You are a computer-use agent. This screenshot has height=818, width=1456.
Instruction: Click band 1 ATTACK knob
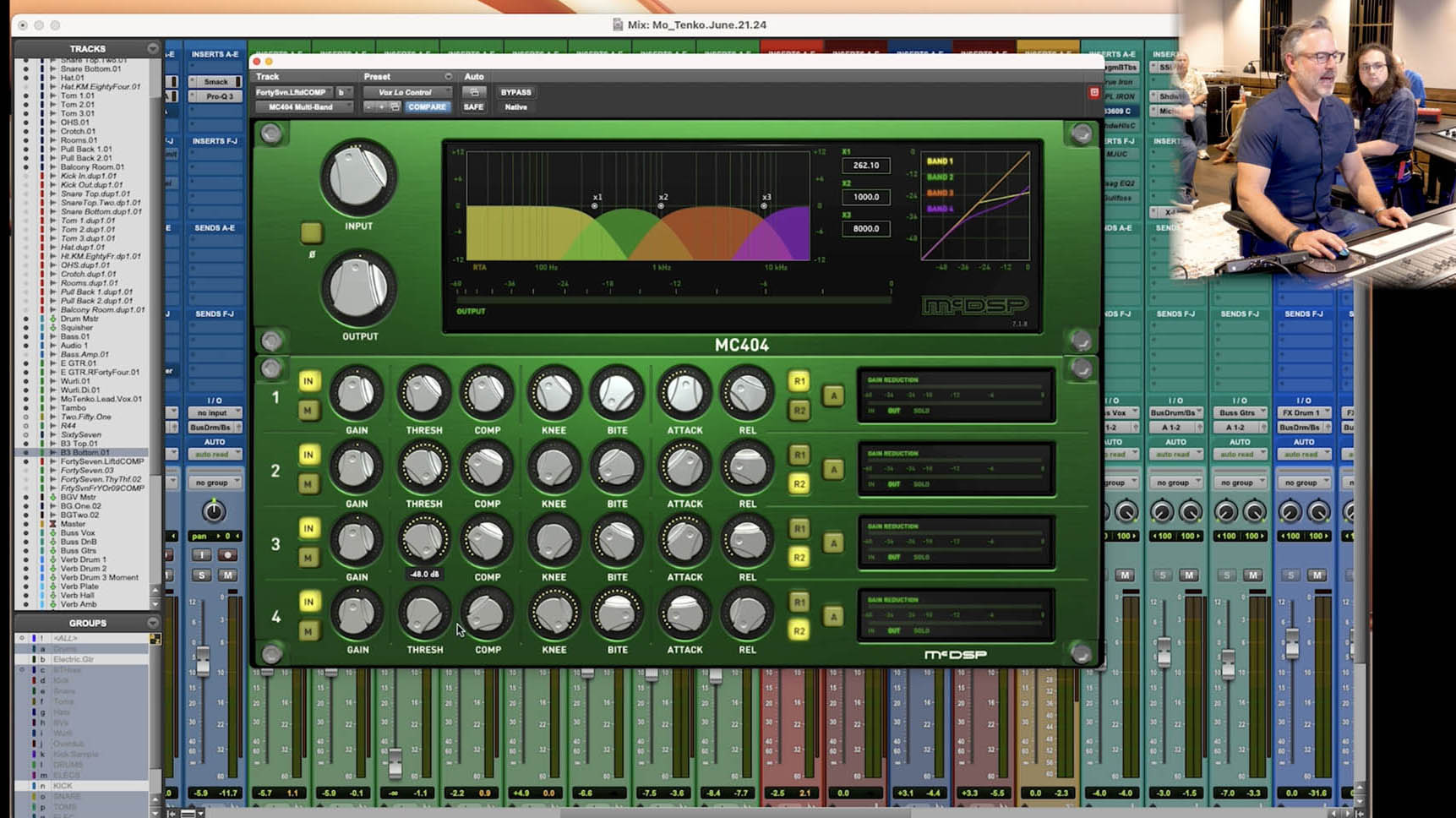(684, 394)
